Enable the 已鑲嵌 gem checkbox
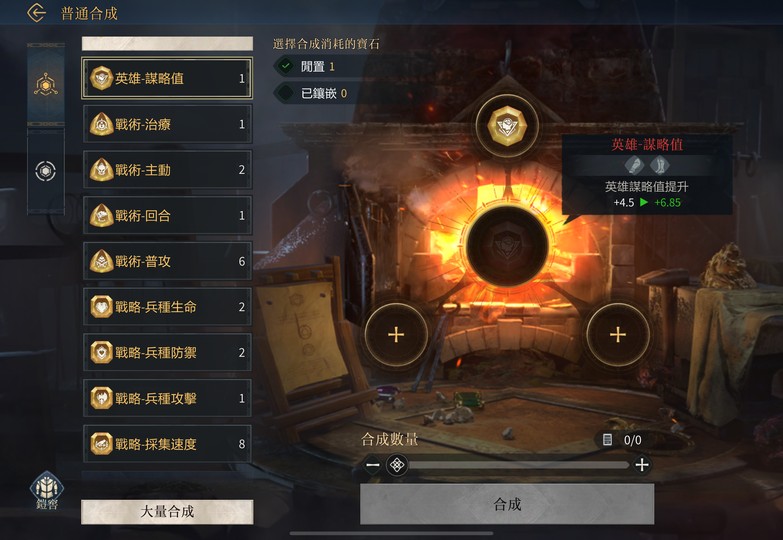 coord(286,93)
